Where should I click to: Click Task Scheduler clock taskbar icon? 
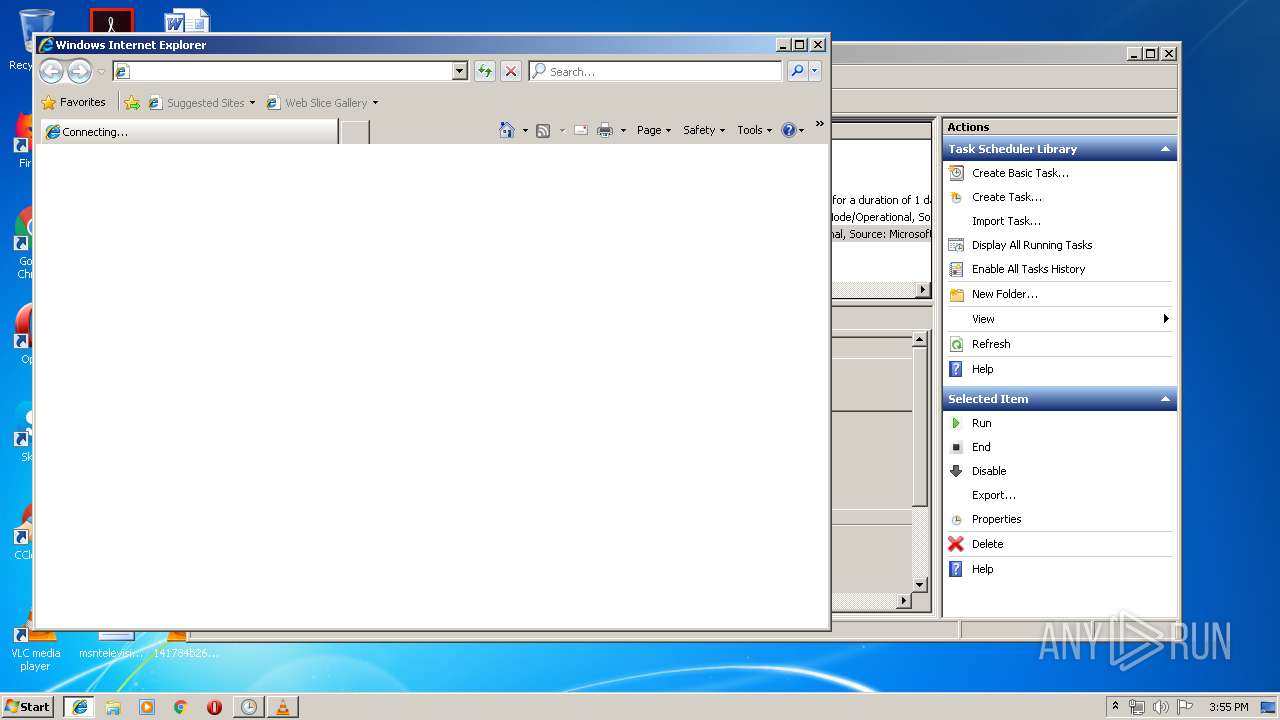coord(248,707)
